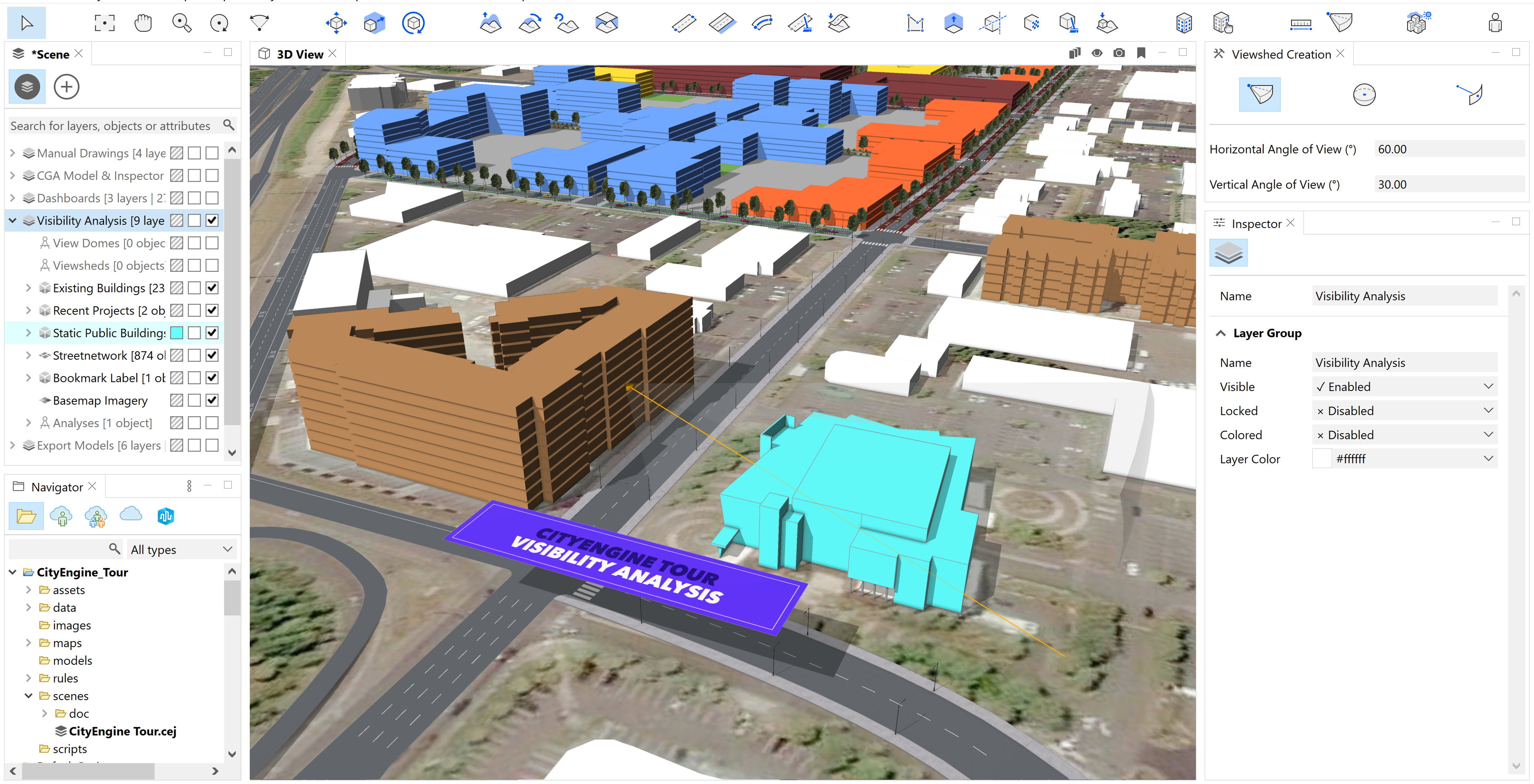Viewport: 1534px width, 784px height.
Task: Uncheck Basemap Imagery visibility checkbox
Action: pos(212,400)
